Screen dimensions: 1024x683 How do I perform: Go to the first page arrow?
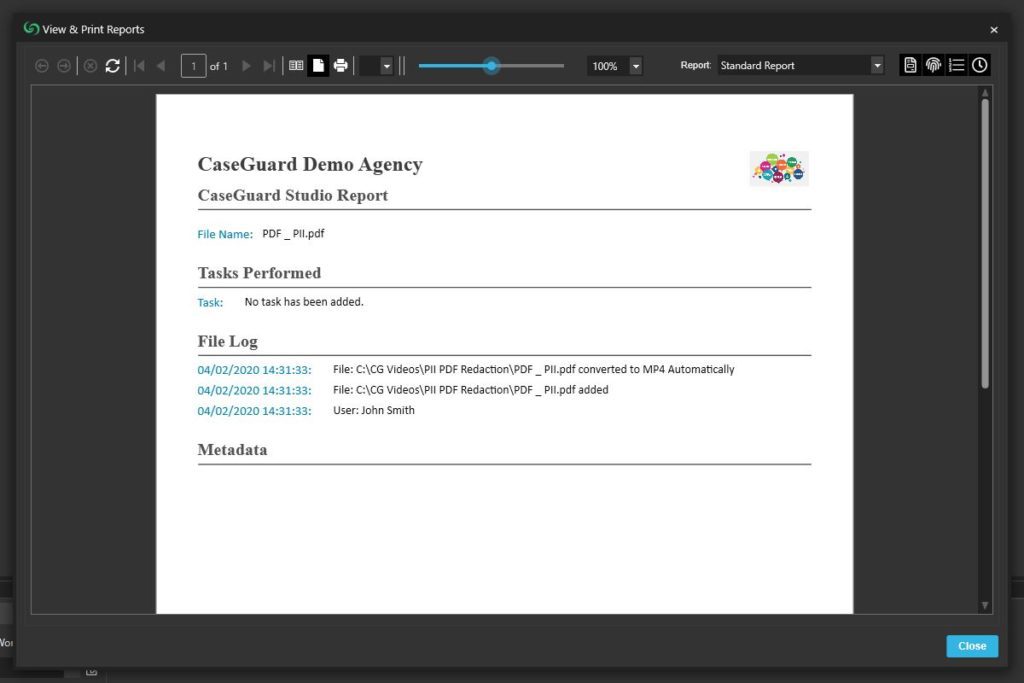139,66
